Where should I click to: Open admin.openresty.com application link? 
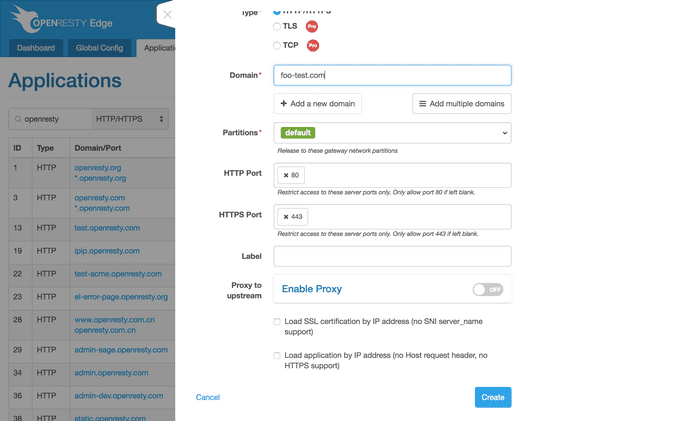(x=112, y=373)
